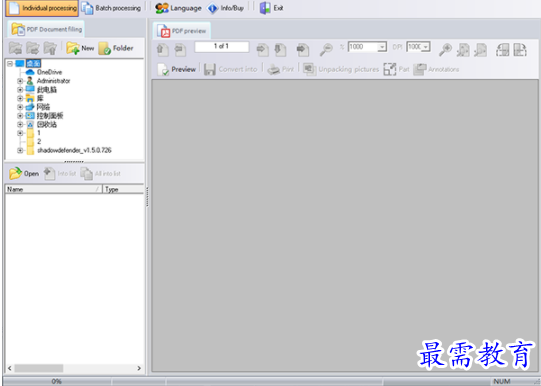Expand the shadowdefender_v1.5.0.726 node
This screenshot has height=386, width=541.
coord(20,150)
